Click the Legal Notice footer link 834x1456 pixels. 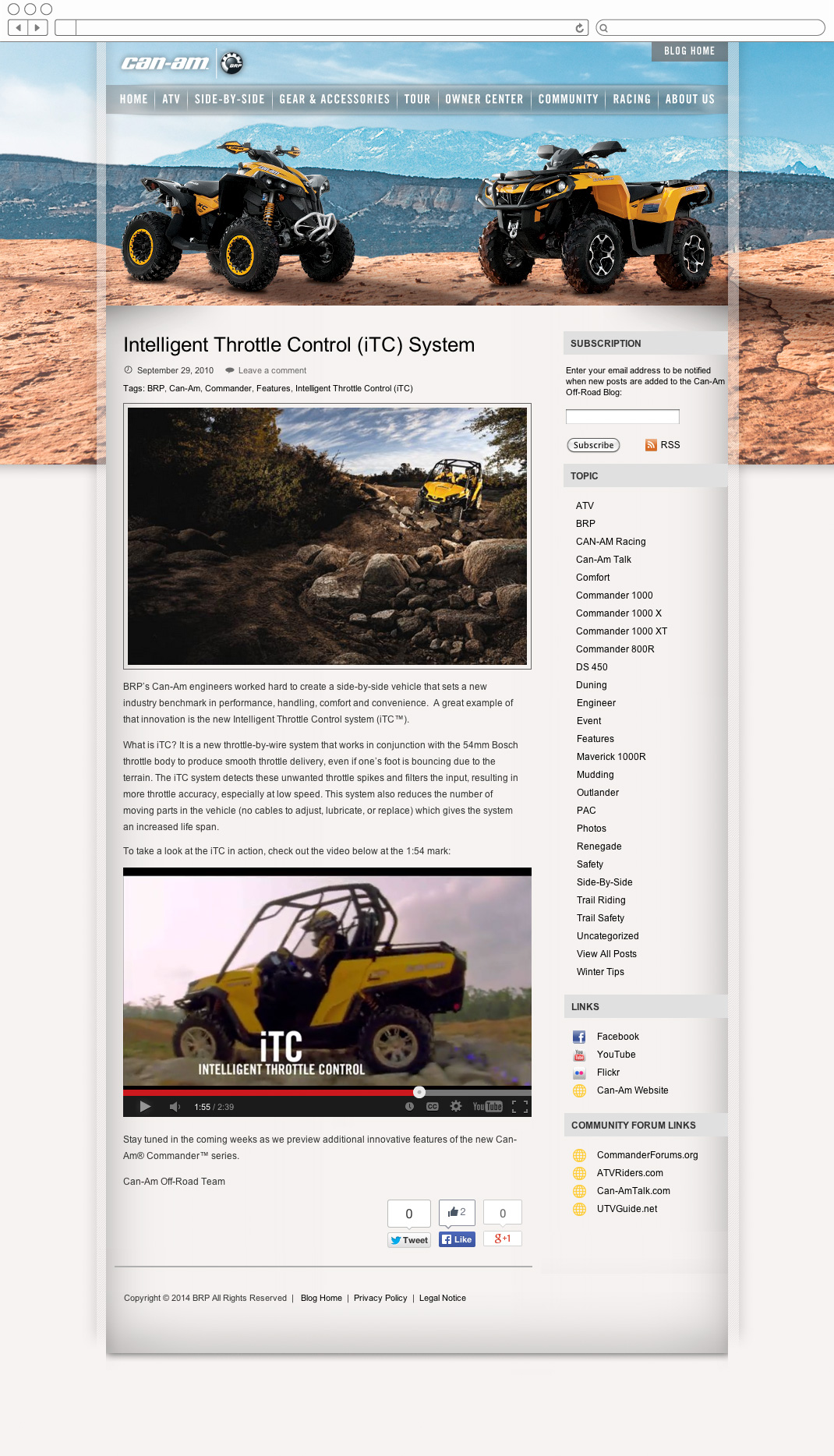pyautogui.click(x=443, y=1298)
